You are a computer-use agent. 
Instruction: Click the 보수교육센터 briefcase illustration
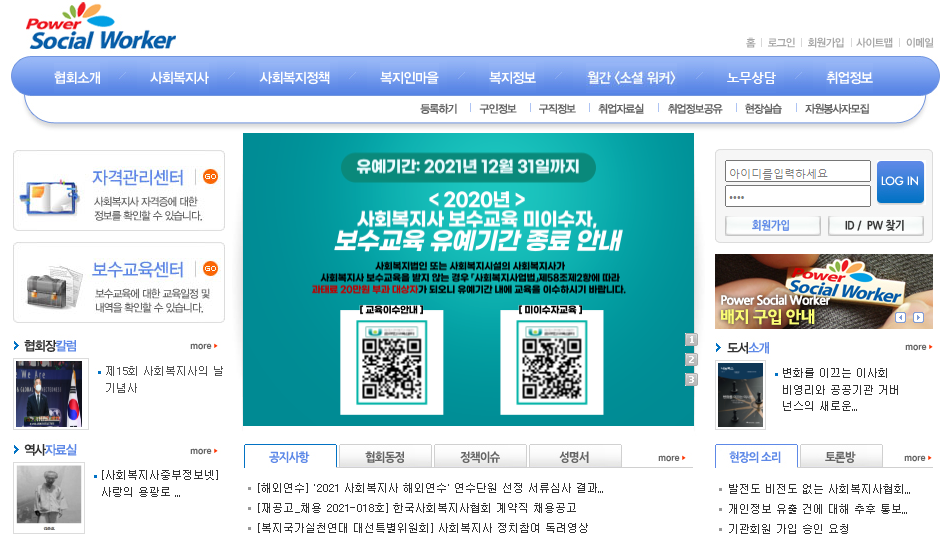pos(54,287)
